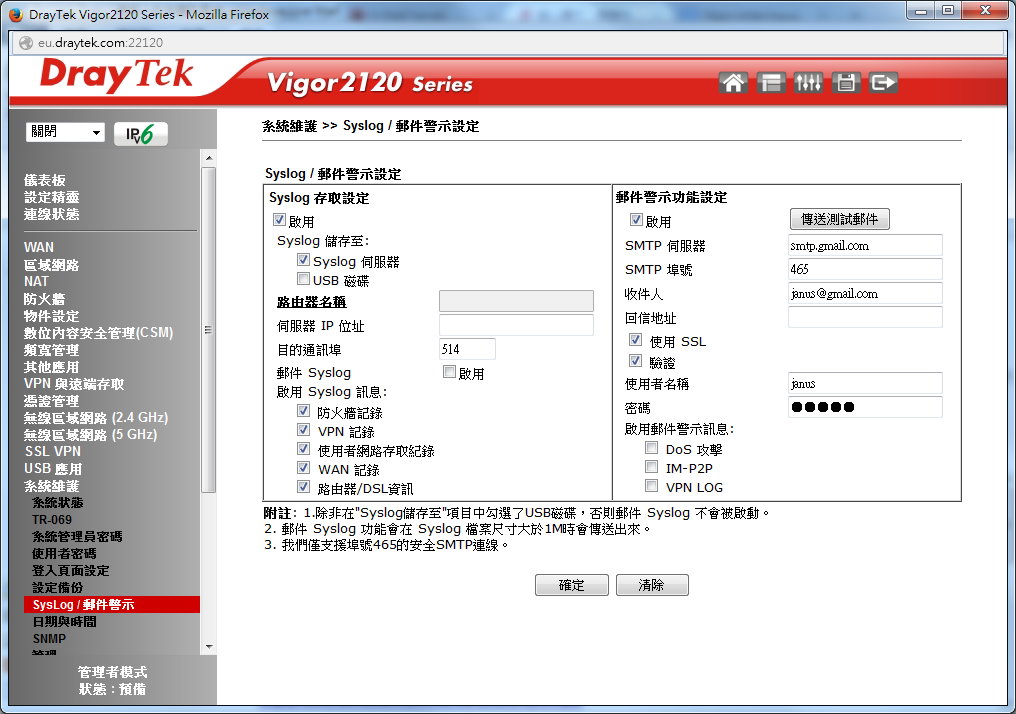This screenshot has height=714, width=1016.
Task: Click the 伺服器 IP 位址 field
Action: point(516,325)
